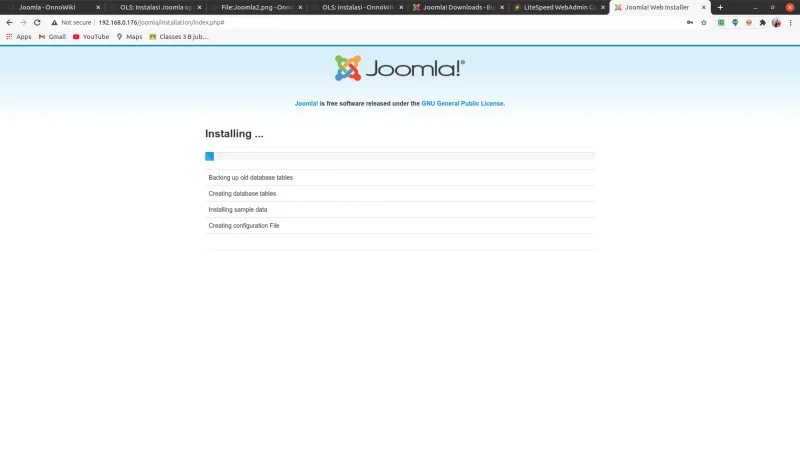
Task: Close the Joomla - OnnoWiki tab
Action: coord(98,7)
